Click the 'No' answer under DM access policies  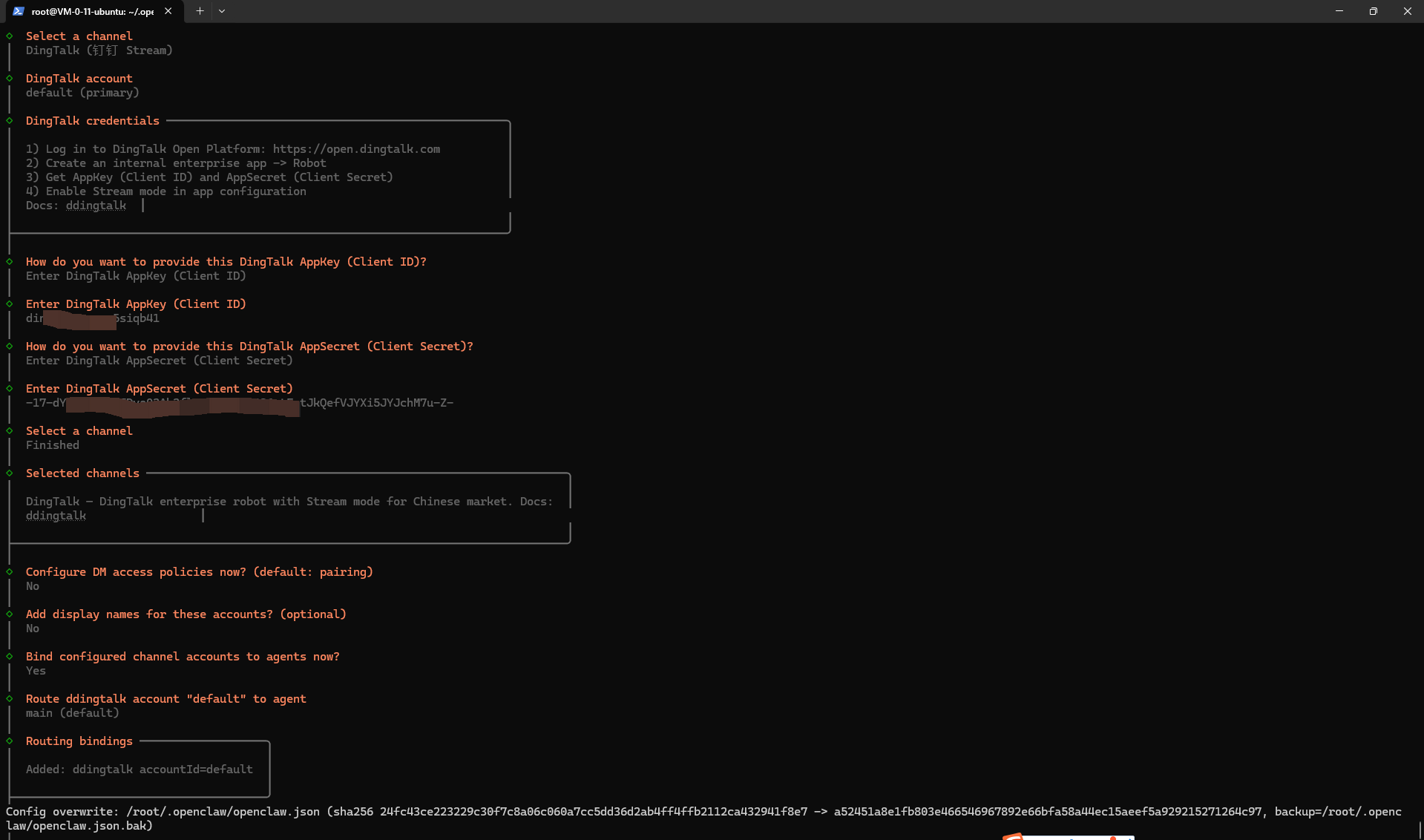pos(32,586)
